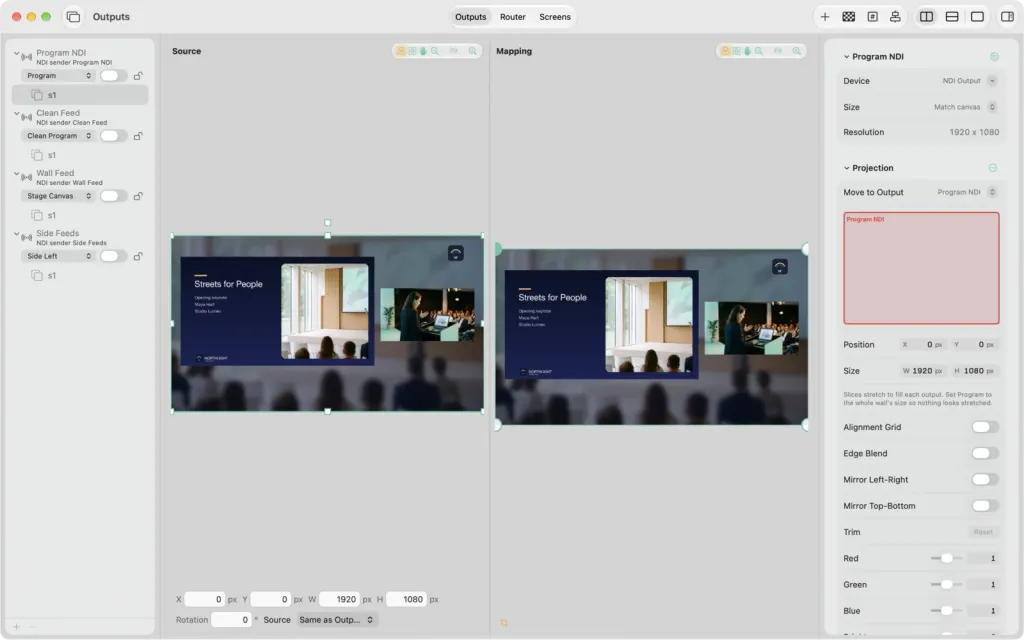1024x640 pixels.
Task: Click the lock icon for Wall Feed output
Action: [x=138, y=196]
